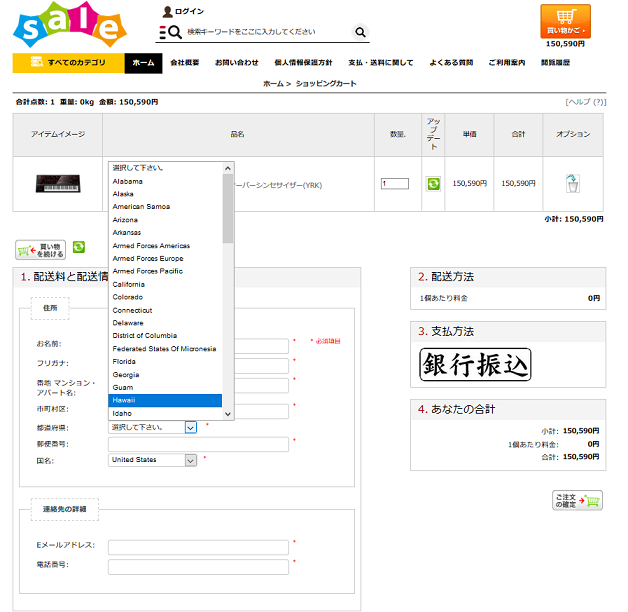
Task: Select Idaho from state list
Action: pos(165,413)
